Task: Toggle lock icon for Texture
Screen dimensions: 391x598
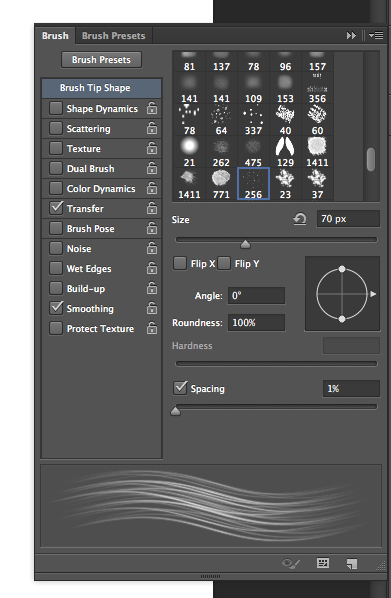Action: [152, 148]
